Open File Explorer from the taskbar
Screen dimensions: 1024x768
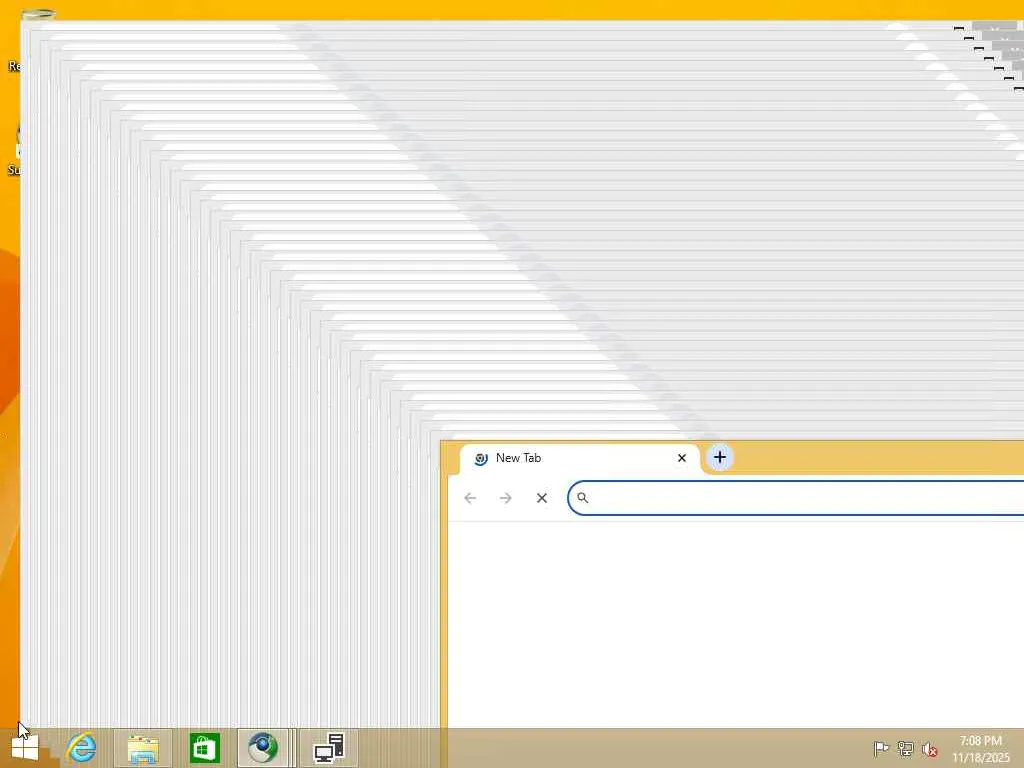pos(143,748)
